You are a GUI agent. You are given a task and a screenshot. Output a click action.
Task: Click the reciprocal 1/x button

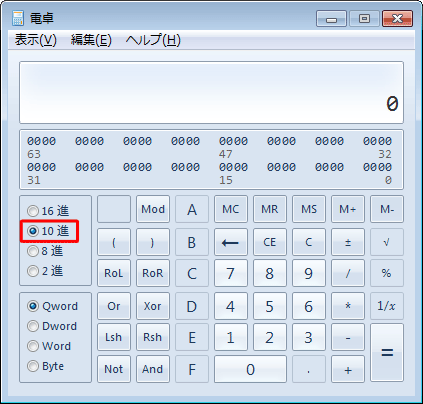(x=387, y=306)
